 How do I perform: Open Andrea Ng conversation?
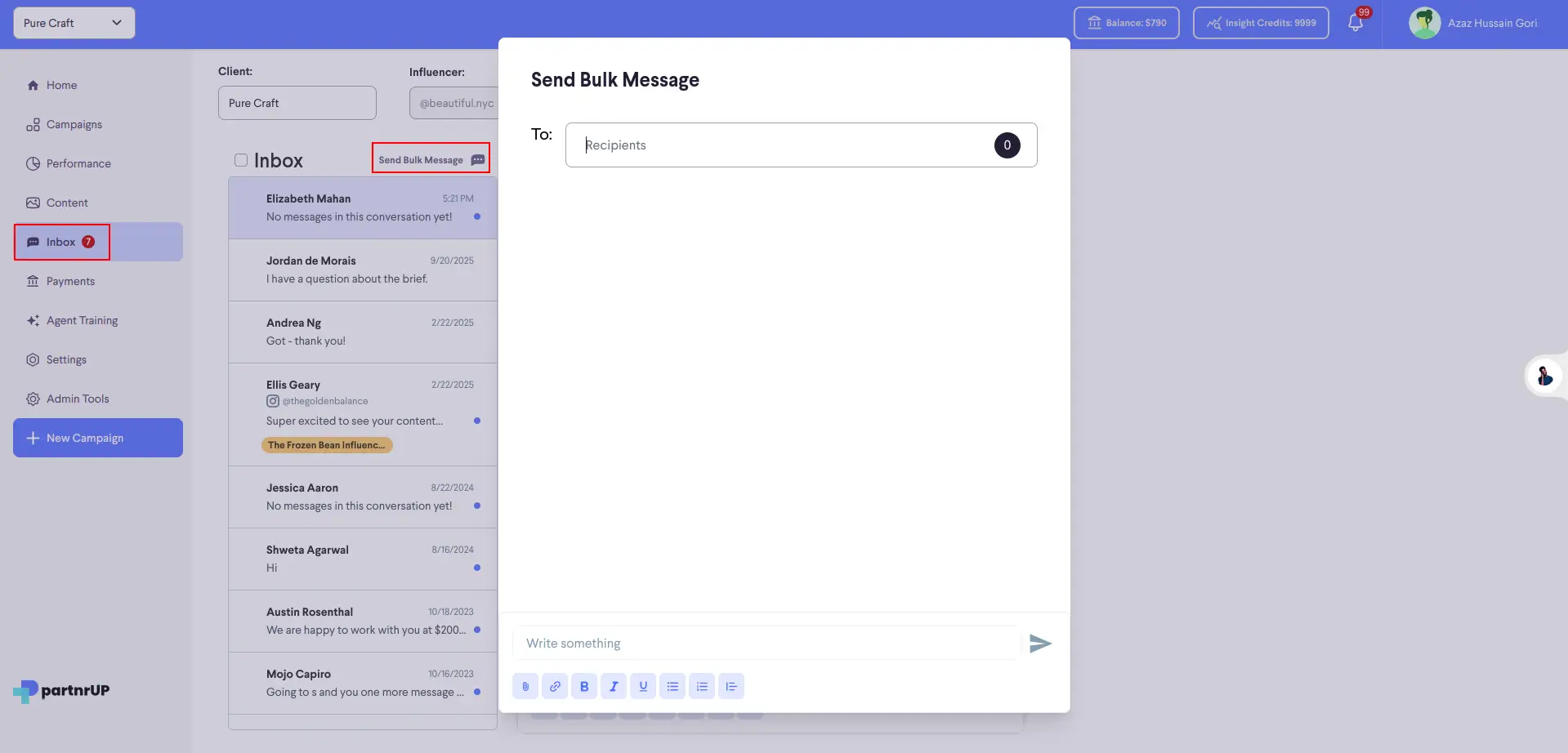(363, 332)
